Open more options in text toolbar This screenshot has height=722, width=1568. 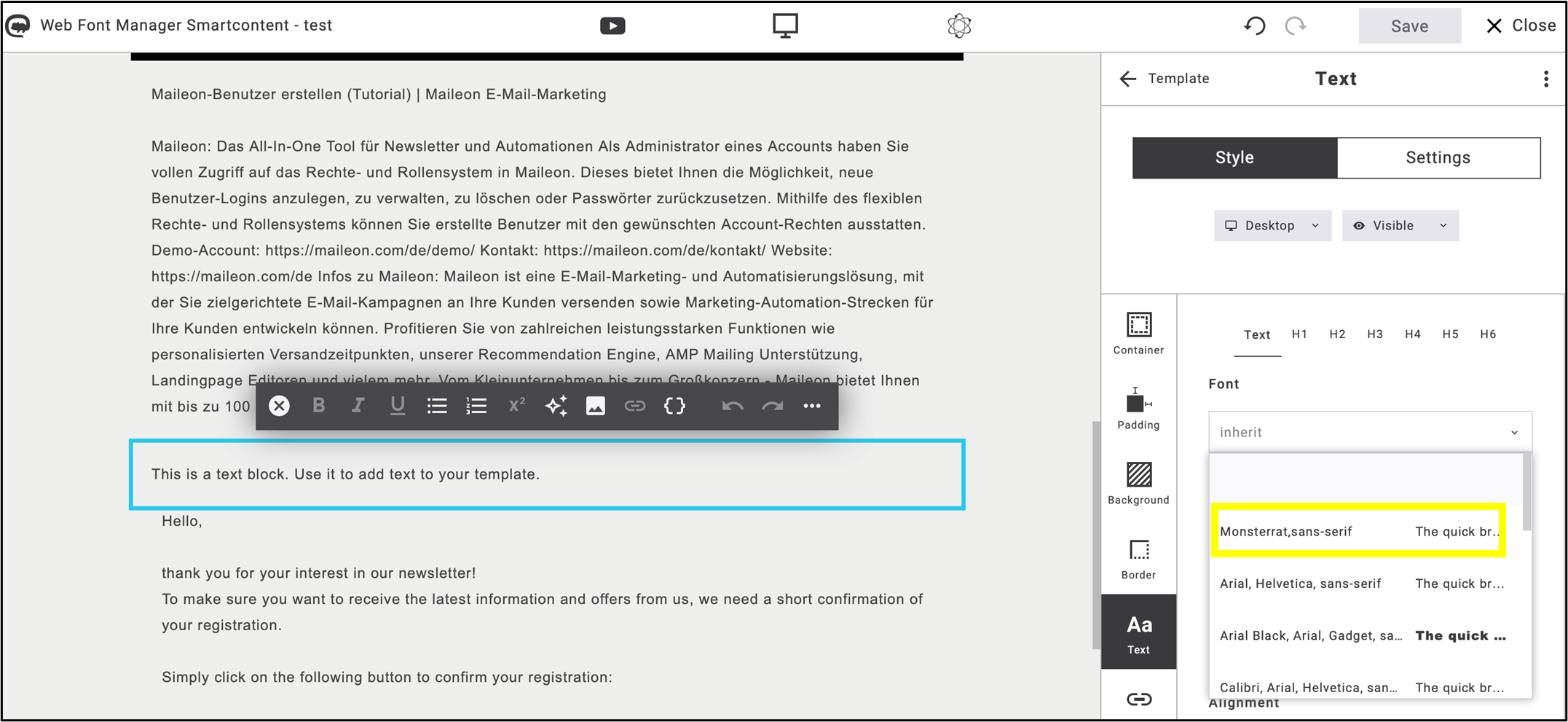point(812,406)
